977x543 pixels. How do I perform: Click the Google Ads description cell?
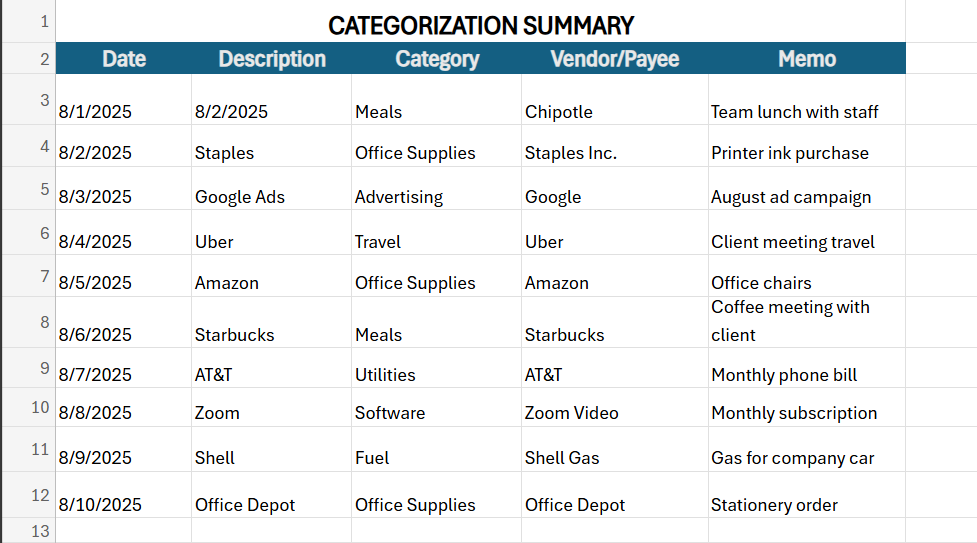(240, 197)
